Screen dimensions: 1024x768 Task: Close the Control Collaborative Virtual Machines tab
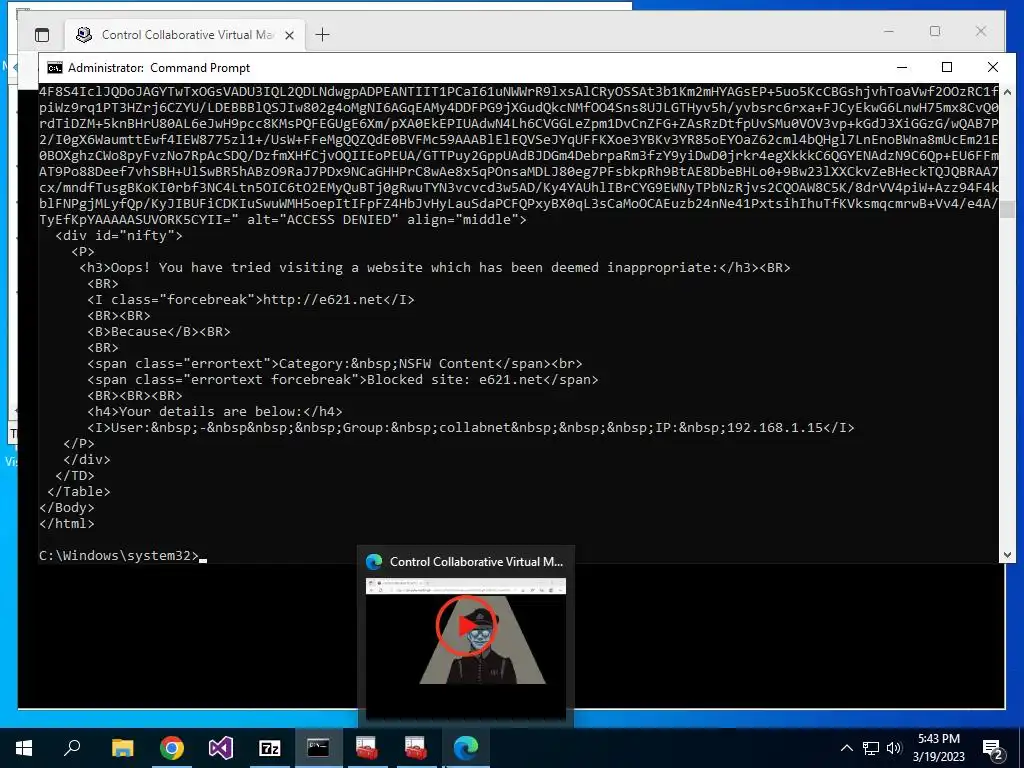pos(289,35)
